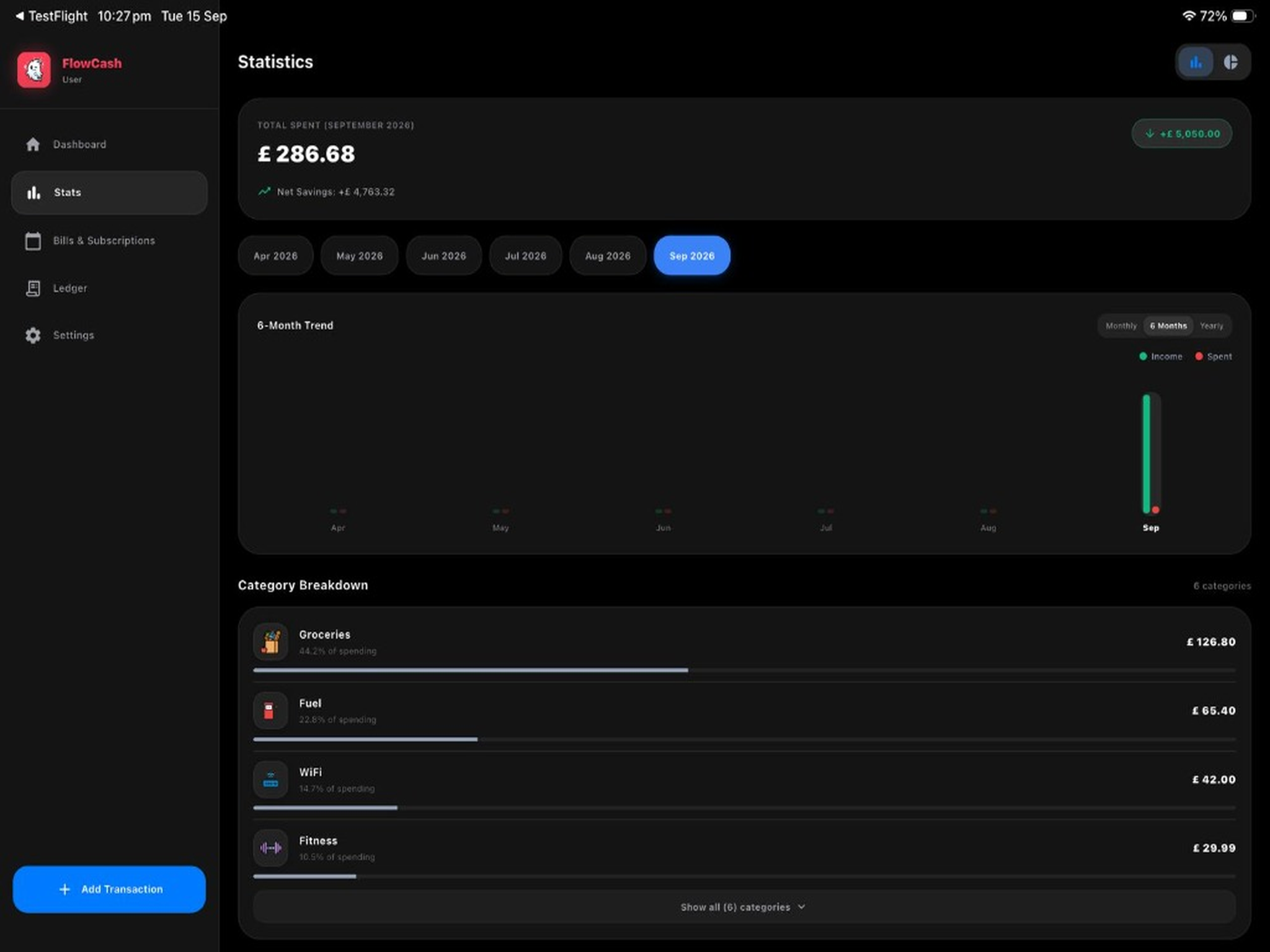Click the Groceries category icon

(270, 641)
